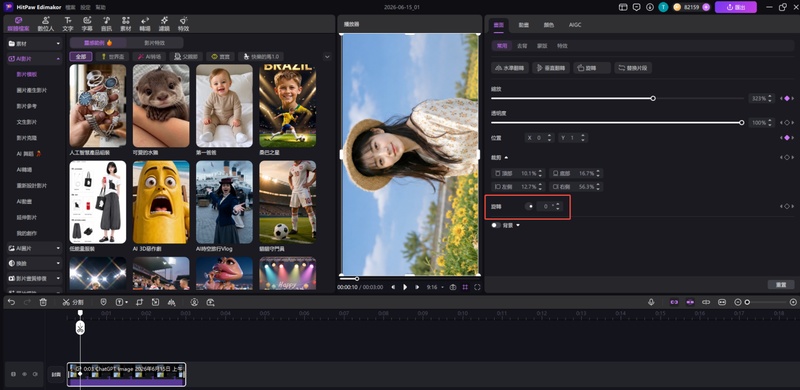Toggle the first purple magnetic snap button

[x=674, y=302]
